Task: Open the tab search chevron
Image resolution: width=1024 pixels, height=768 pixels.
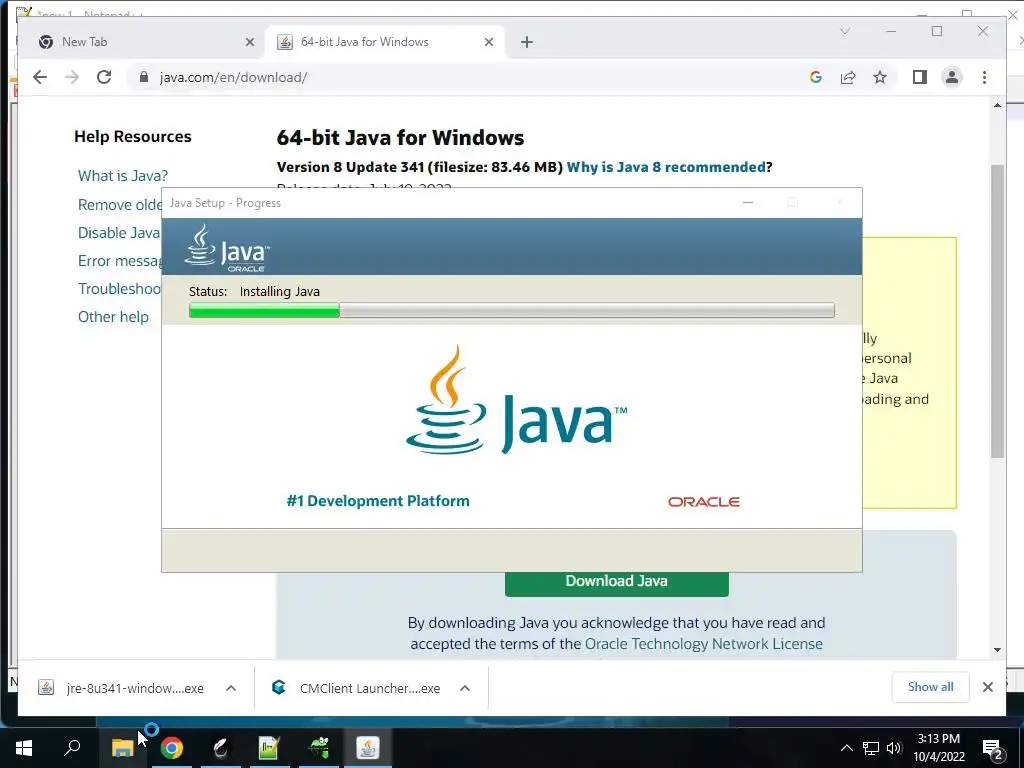Action: [x=844, y=31]
